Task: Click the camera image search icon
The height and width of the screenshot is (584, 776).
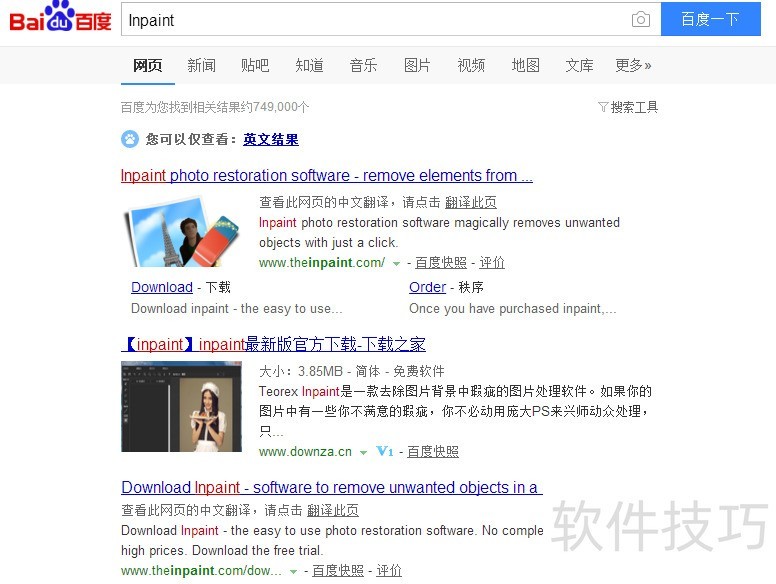Action: pos(640,19)
